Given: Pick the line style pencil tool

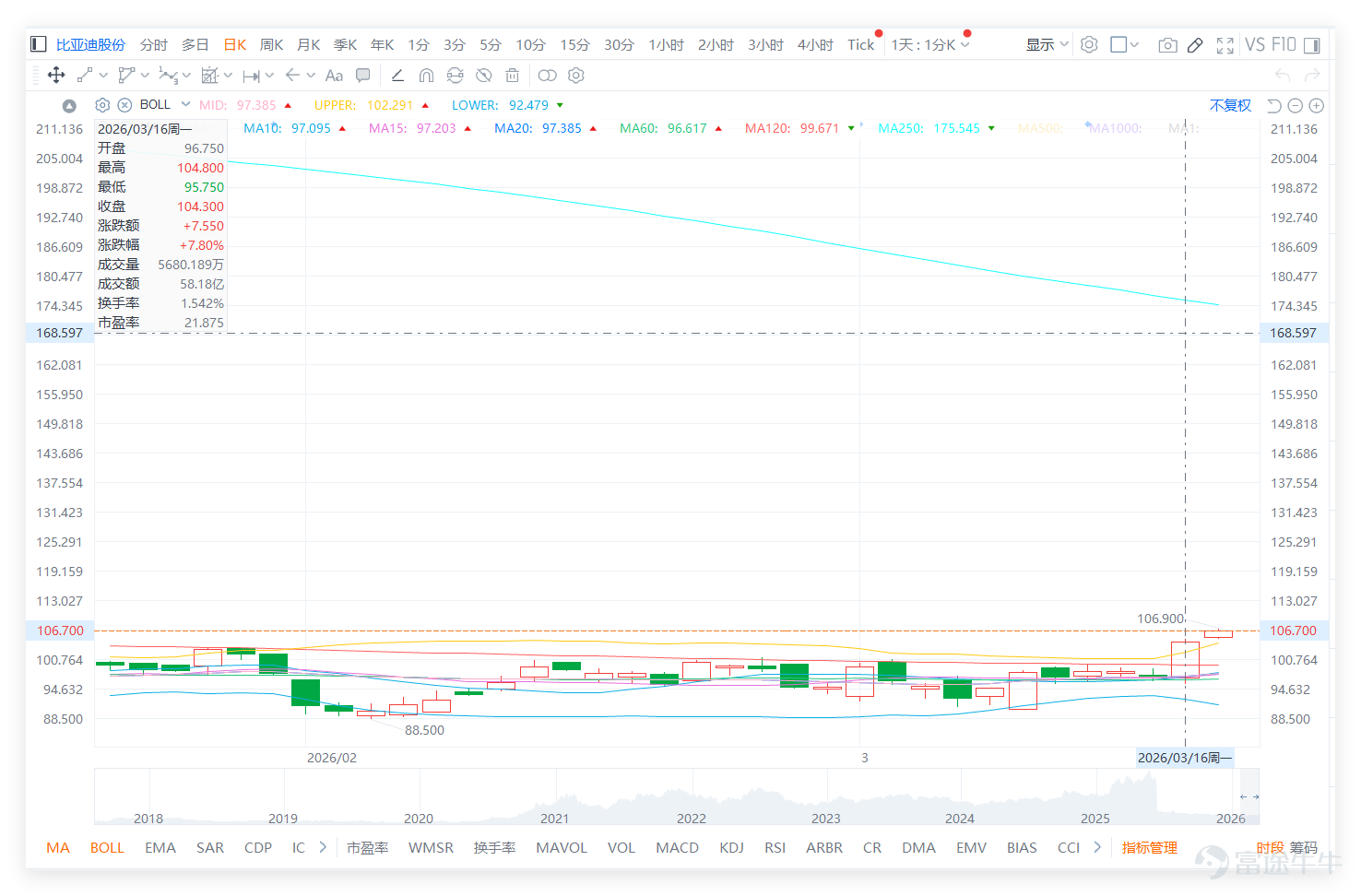Looking at the screenshot, I should point(397,76).
